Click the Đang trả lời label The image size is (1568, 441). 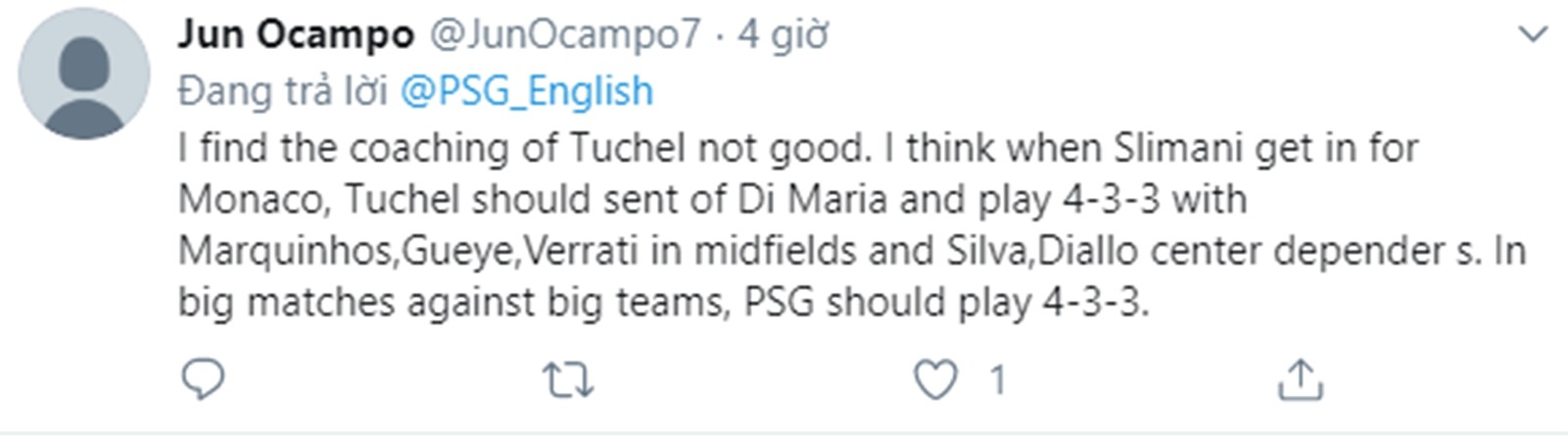[x=282, y=91]
